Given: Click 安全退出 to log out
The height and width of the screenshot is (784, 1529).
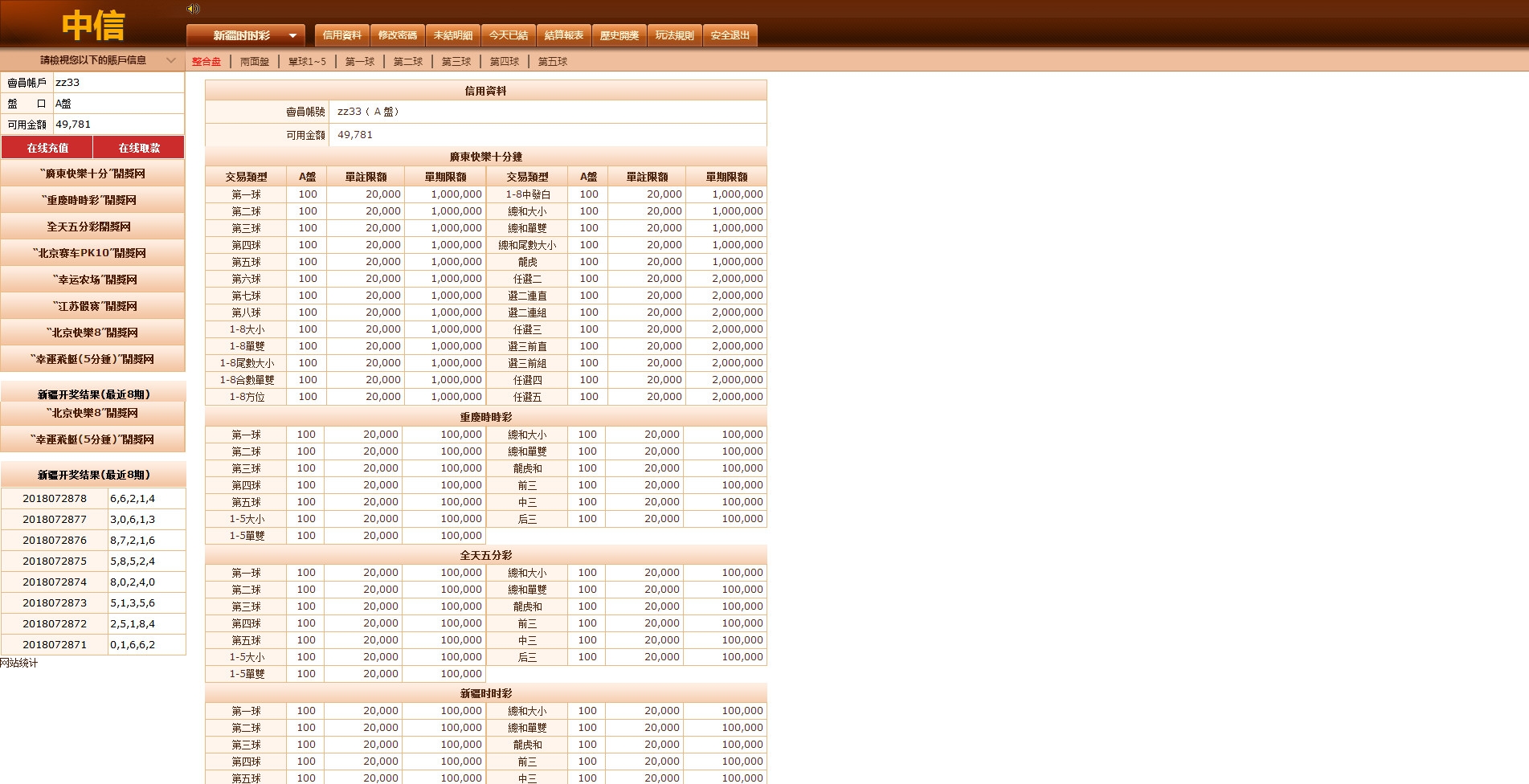Looking at the screenshot, I should (x=730, y=35).
